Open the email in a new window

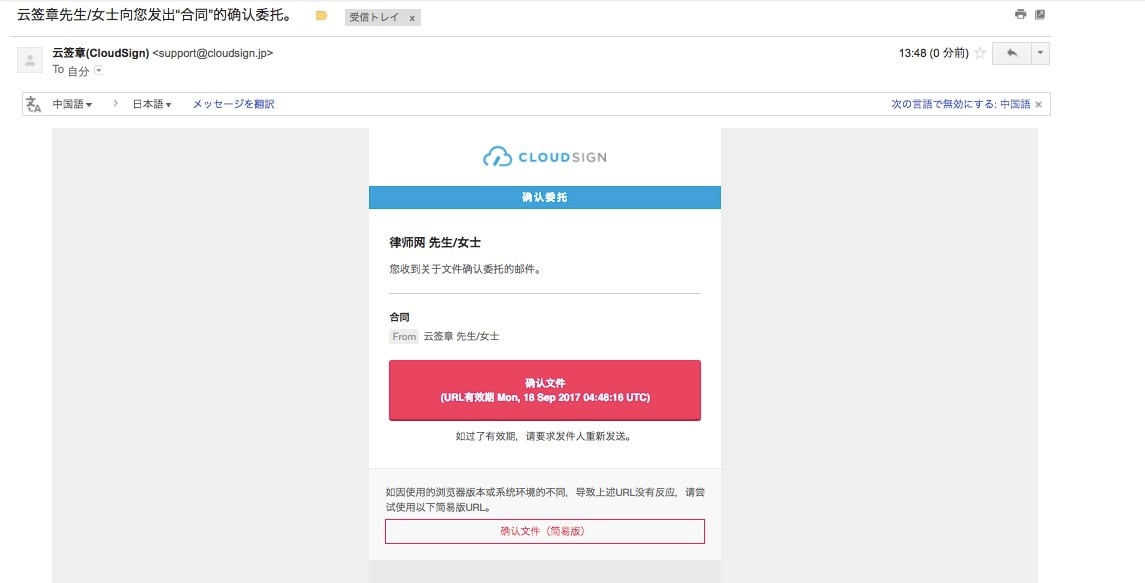coord(1040,14)
